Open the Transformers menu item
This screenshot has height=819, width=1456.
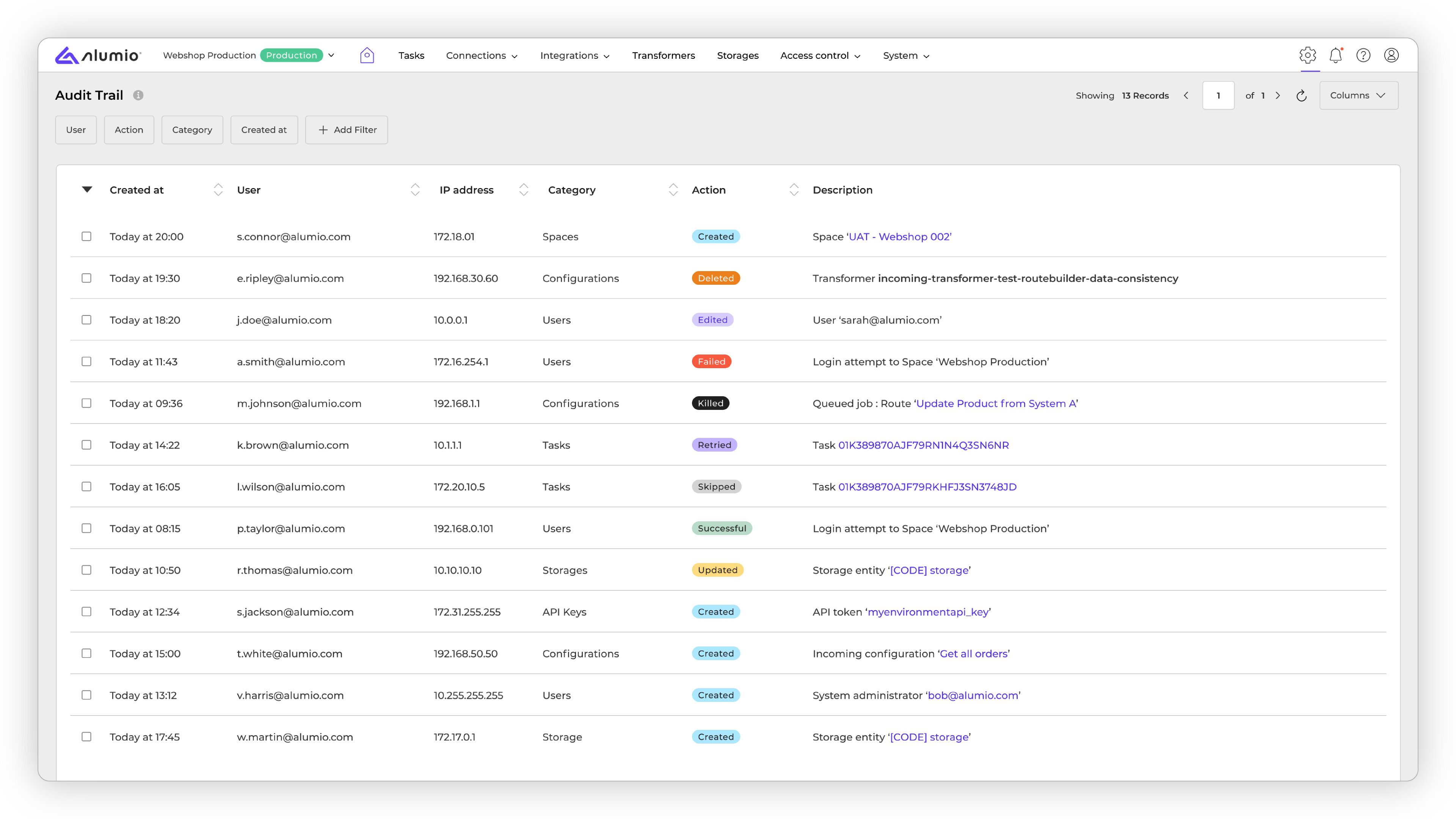663,55
